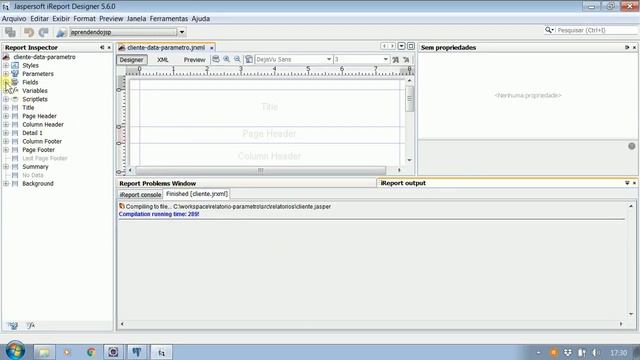Open the Ajuda menu
Viewport: 640px width, 360px height.
tap(200, 19)
